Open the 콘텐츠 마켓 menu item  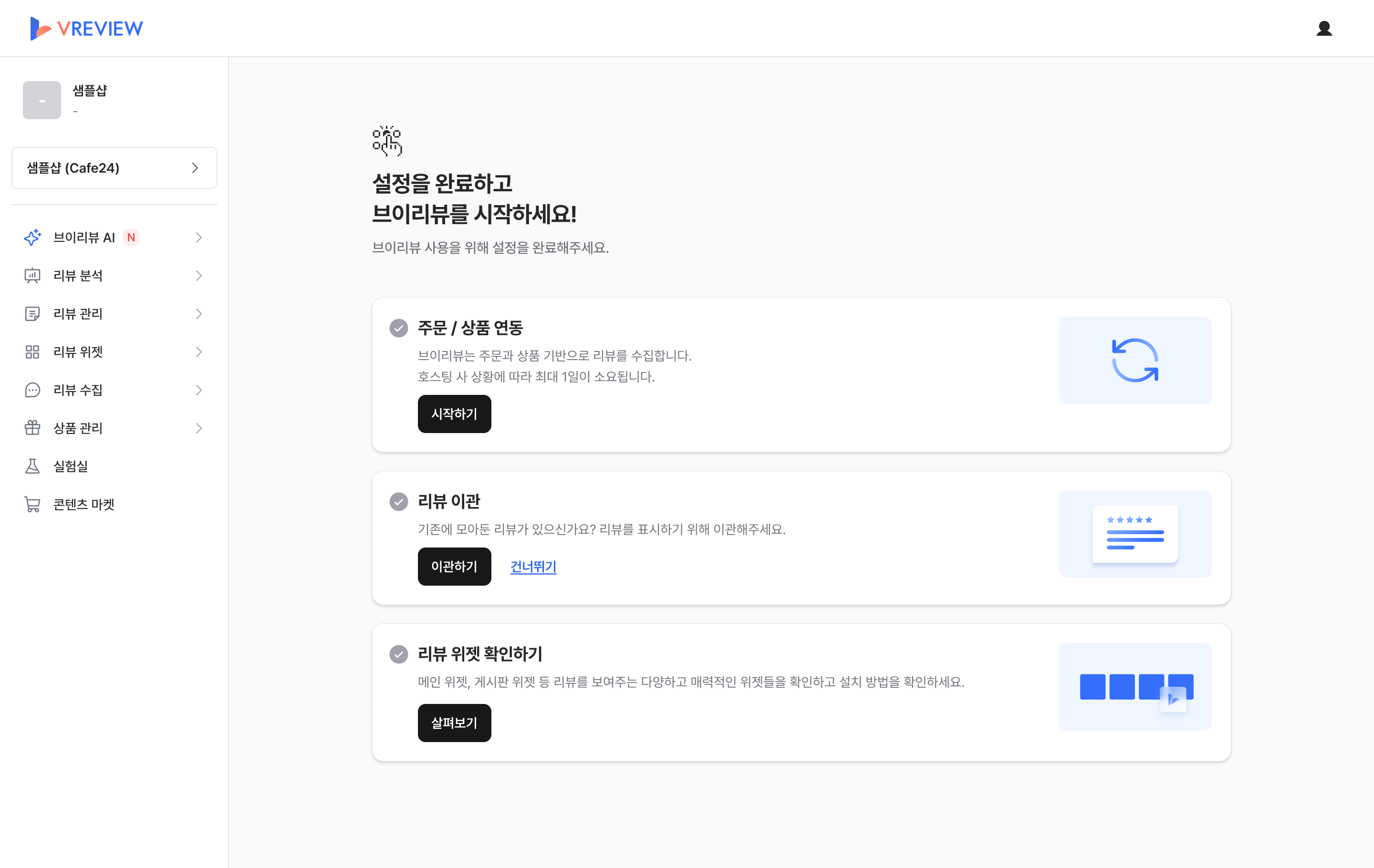84,504
